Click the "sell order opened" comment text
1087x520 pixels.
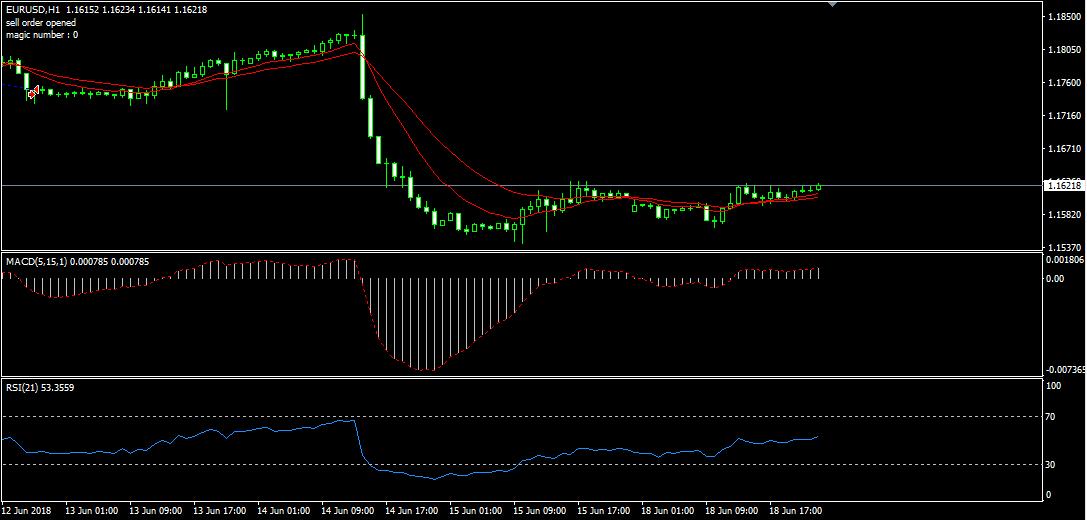(x=40, y=22)
